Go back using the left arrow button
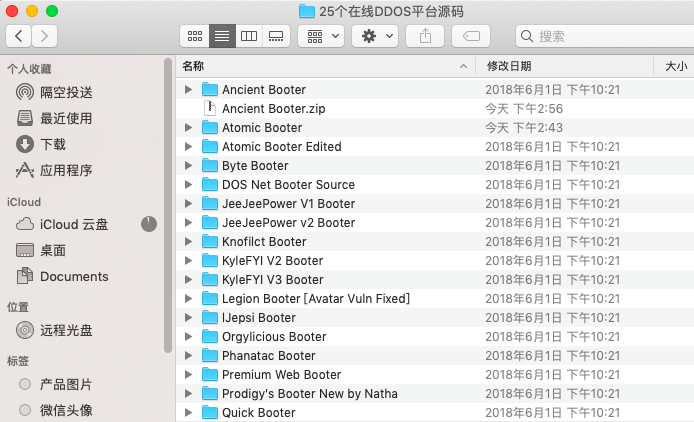The width and height of the screenshot is (694, 422). [19, 36]
